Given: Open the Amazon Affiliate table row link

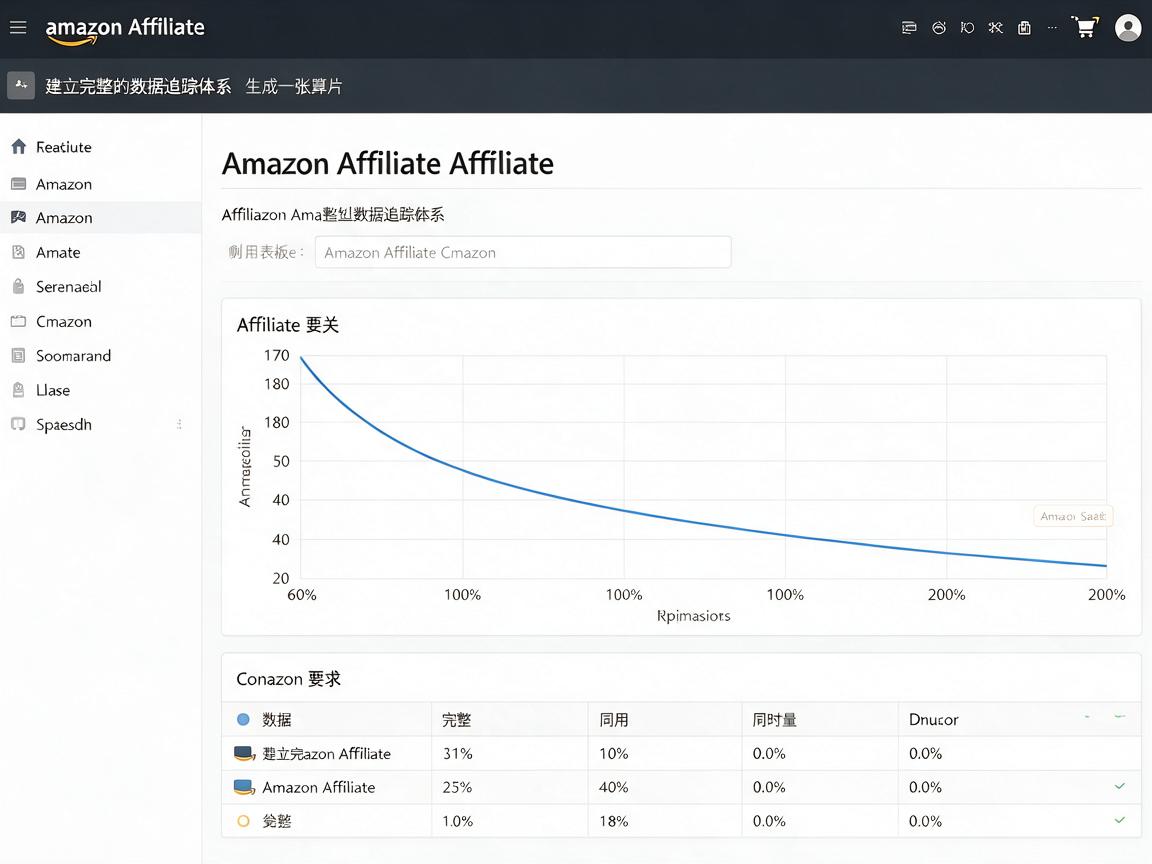Looking at the screenshot, I should coord(319,788).
